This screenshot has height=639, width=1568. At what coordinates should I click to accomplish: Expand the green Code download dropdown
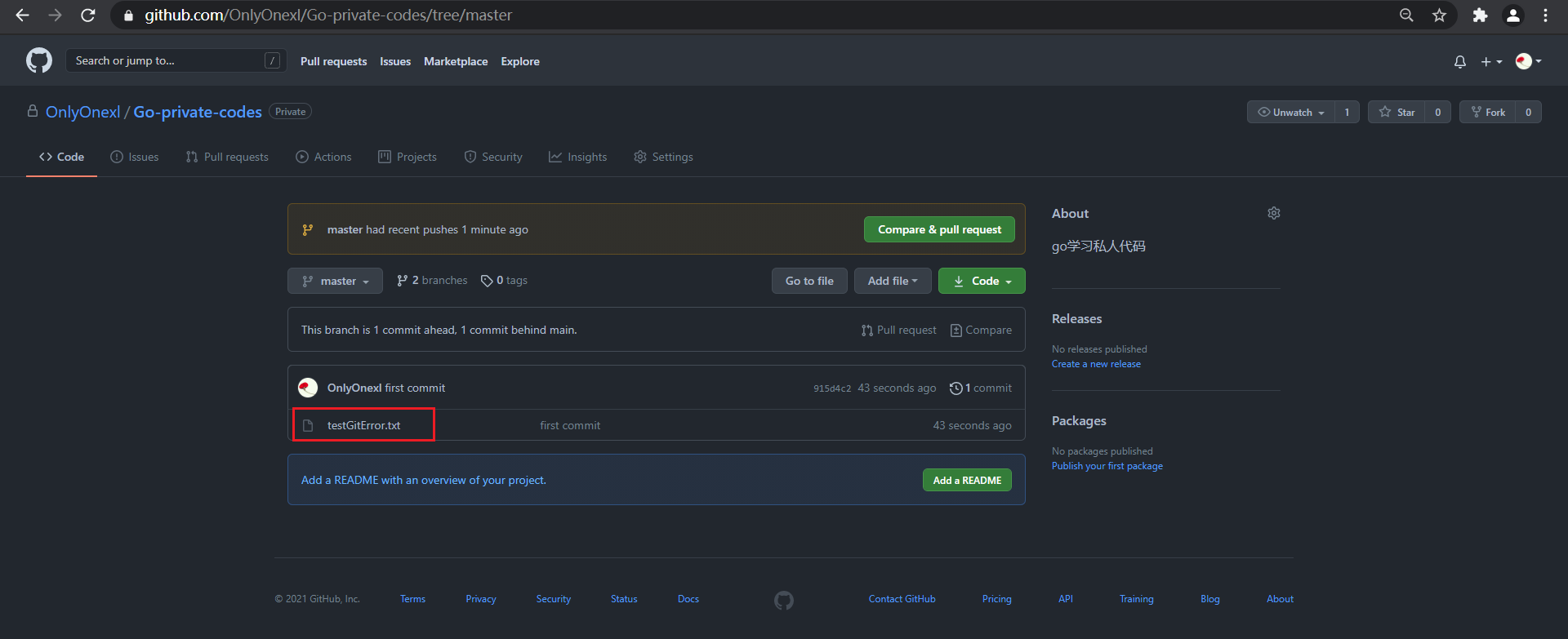(982, 281)
